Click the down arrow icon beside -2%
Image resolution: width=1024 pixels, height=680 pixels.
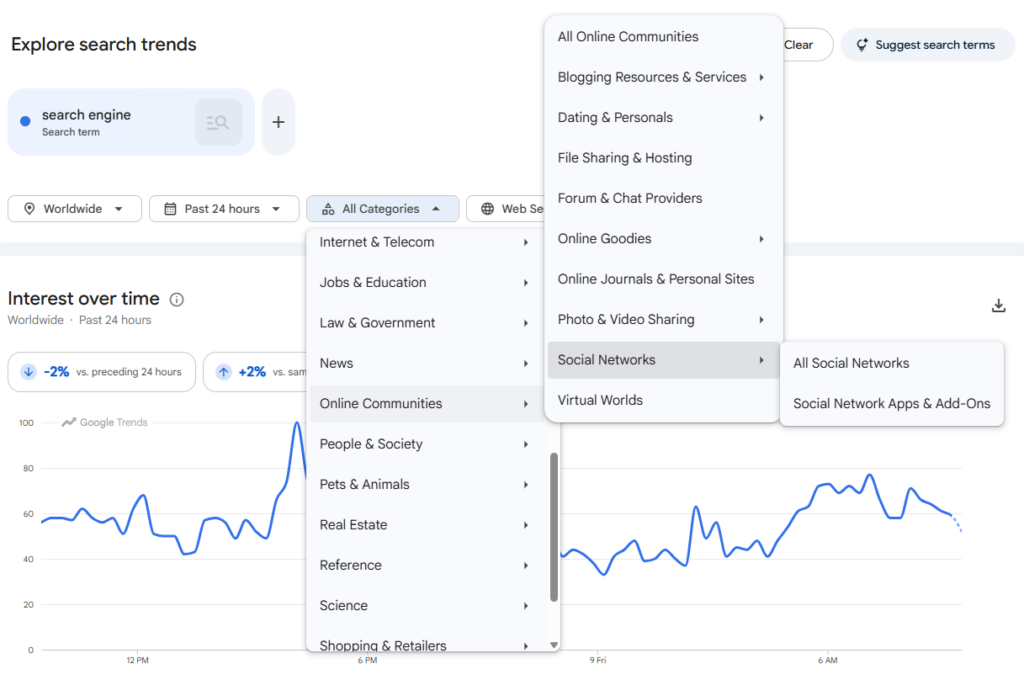tap(28, 372)
